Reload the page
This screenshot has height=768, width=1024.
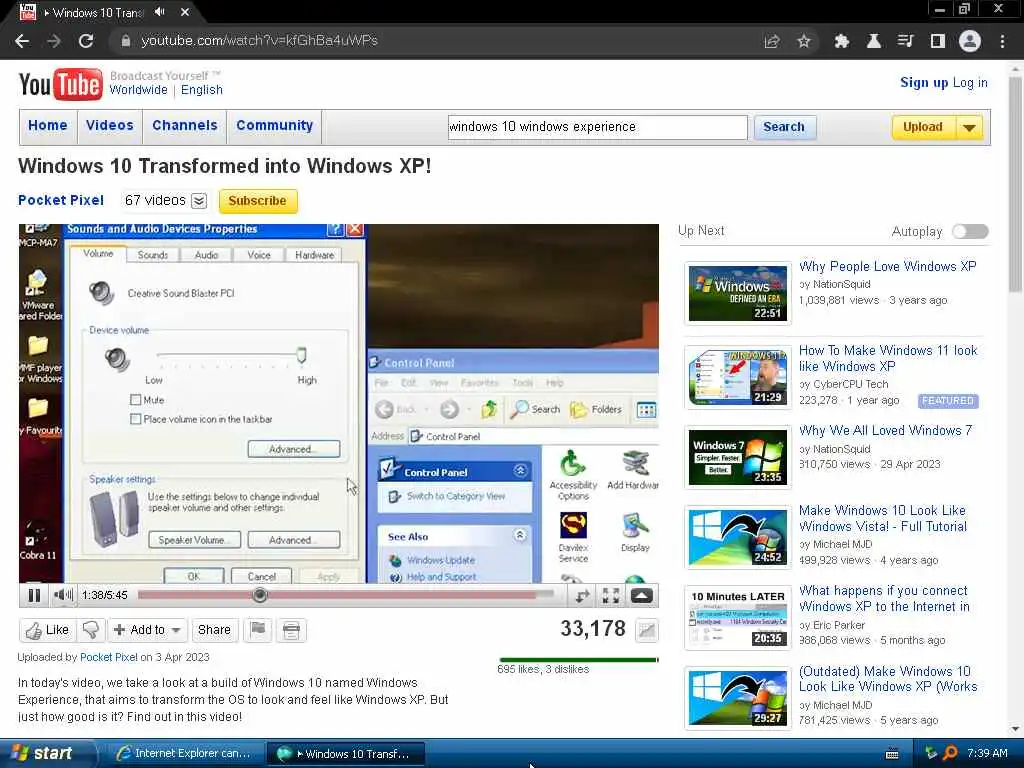[86, 41]
